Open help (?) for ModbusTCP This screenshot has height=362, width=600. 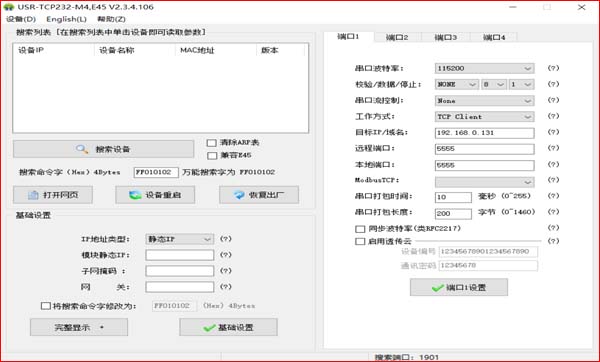tap(553, 180)
